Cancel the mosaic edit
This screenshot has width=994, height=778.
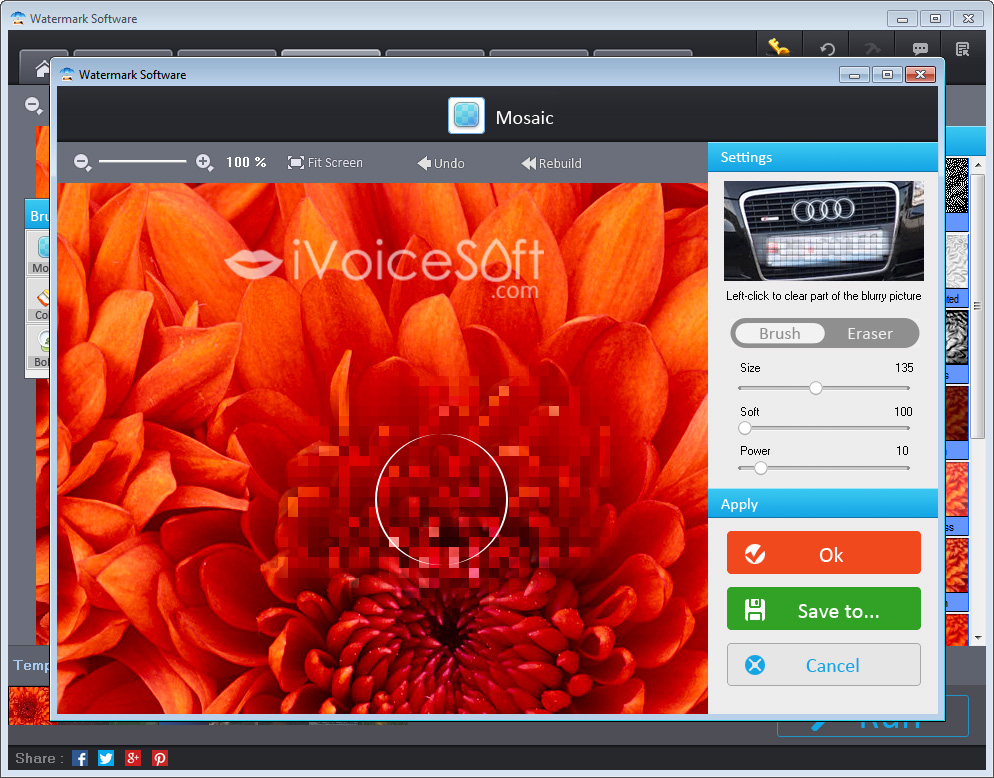(823, 665)
